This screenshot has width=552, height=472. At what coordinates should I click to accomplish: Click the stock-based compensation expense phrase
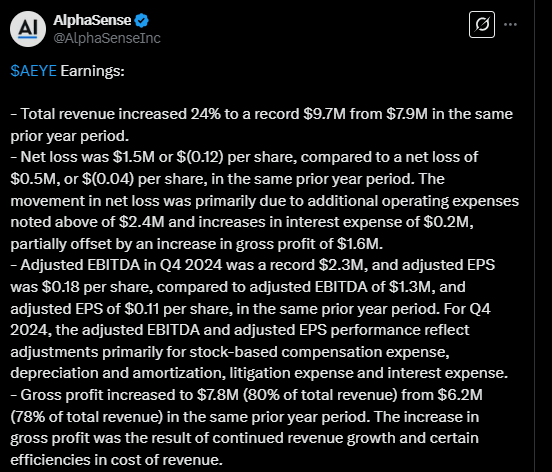coord(319,352)
